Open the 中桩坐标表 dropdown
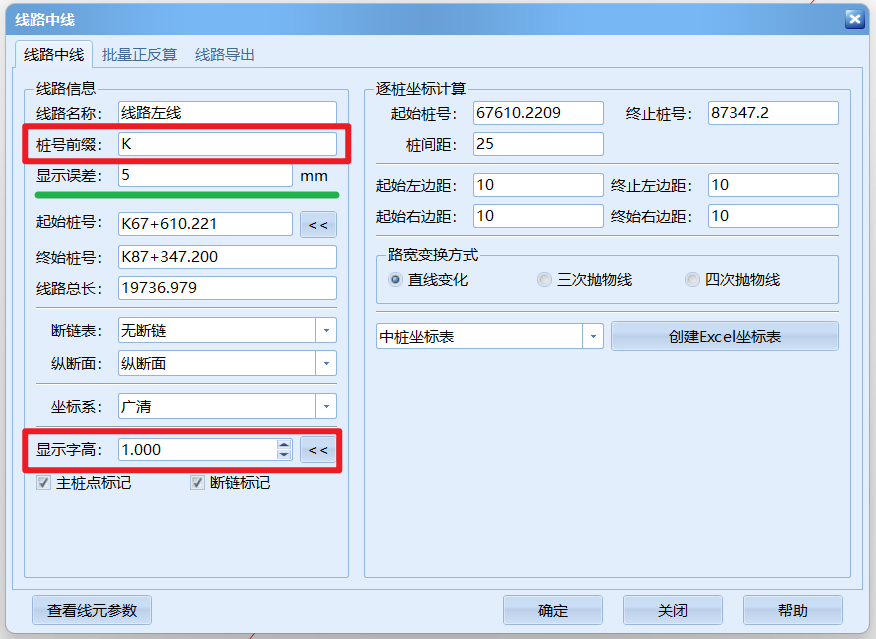 tap(594, 337)
